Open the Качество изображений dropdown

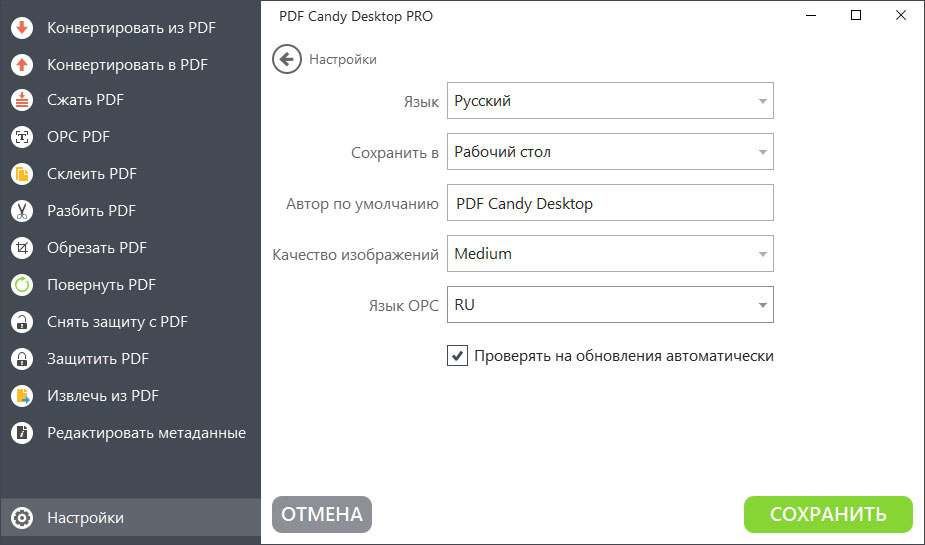(610, 254)
